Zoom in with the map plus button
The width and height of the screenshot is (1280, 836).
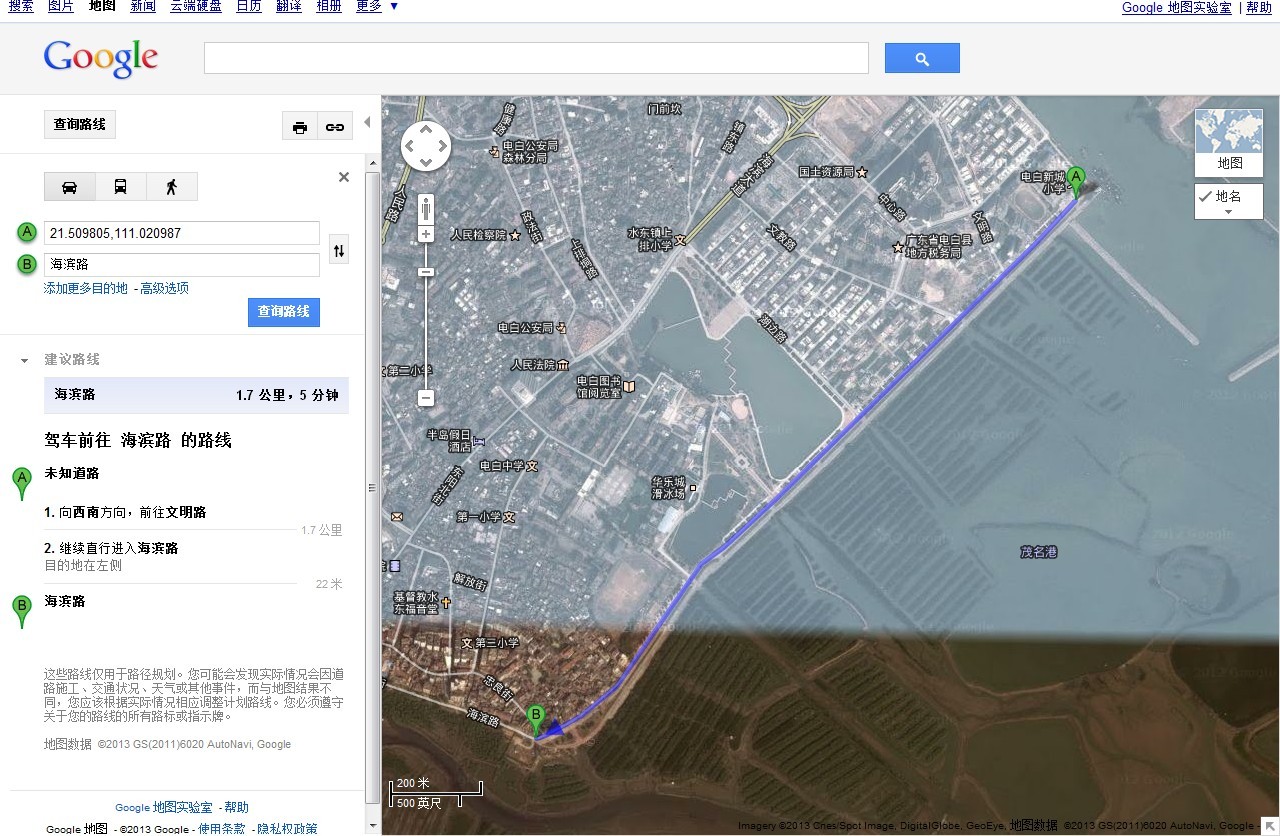[x=426, y=234]
